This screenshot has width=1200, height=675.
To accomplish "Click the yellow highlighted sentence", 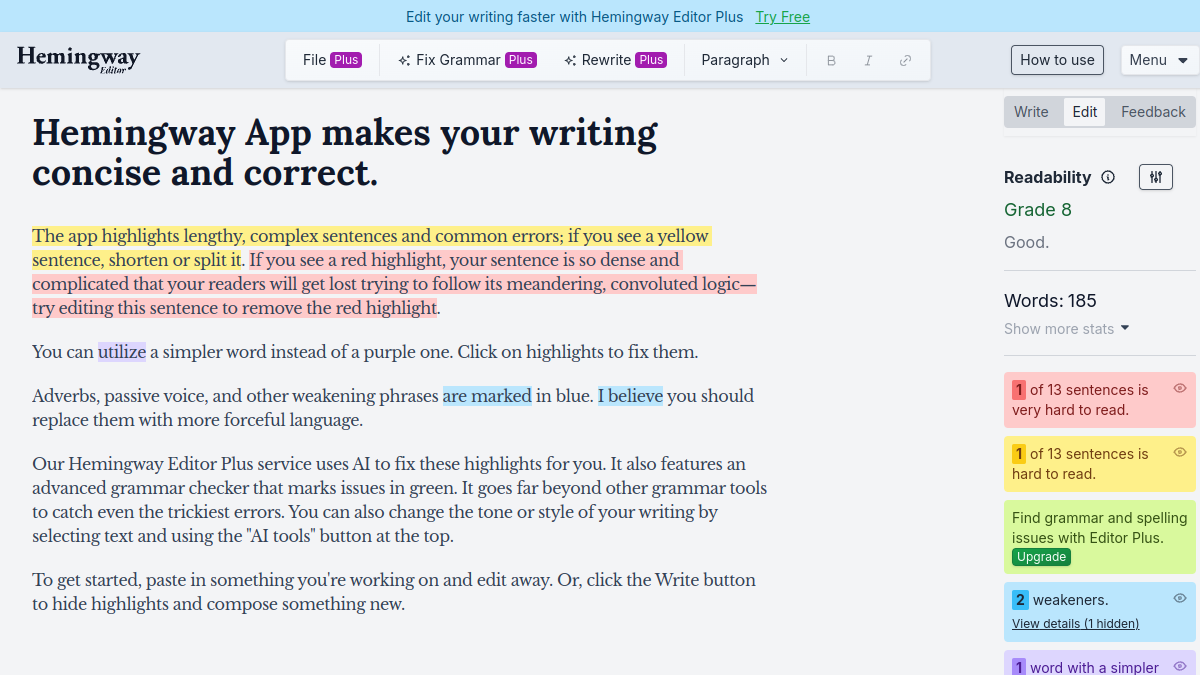I will point(371,248).
